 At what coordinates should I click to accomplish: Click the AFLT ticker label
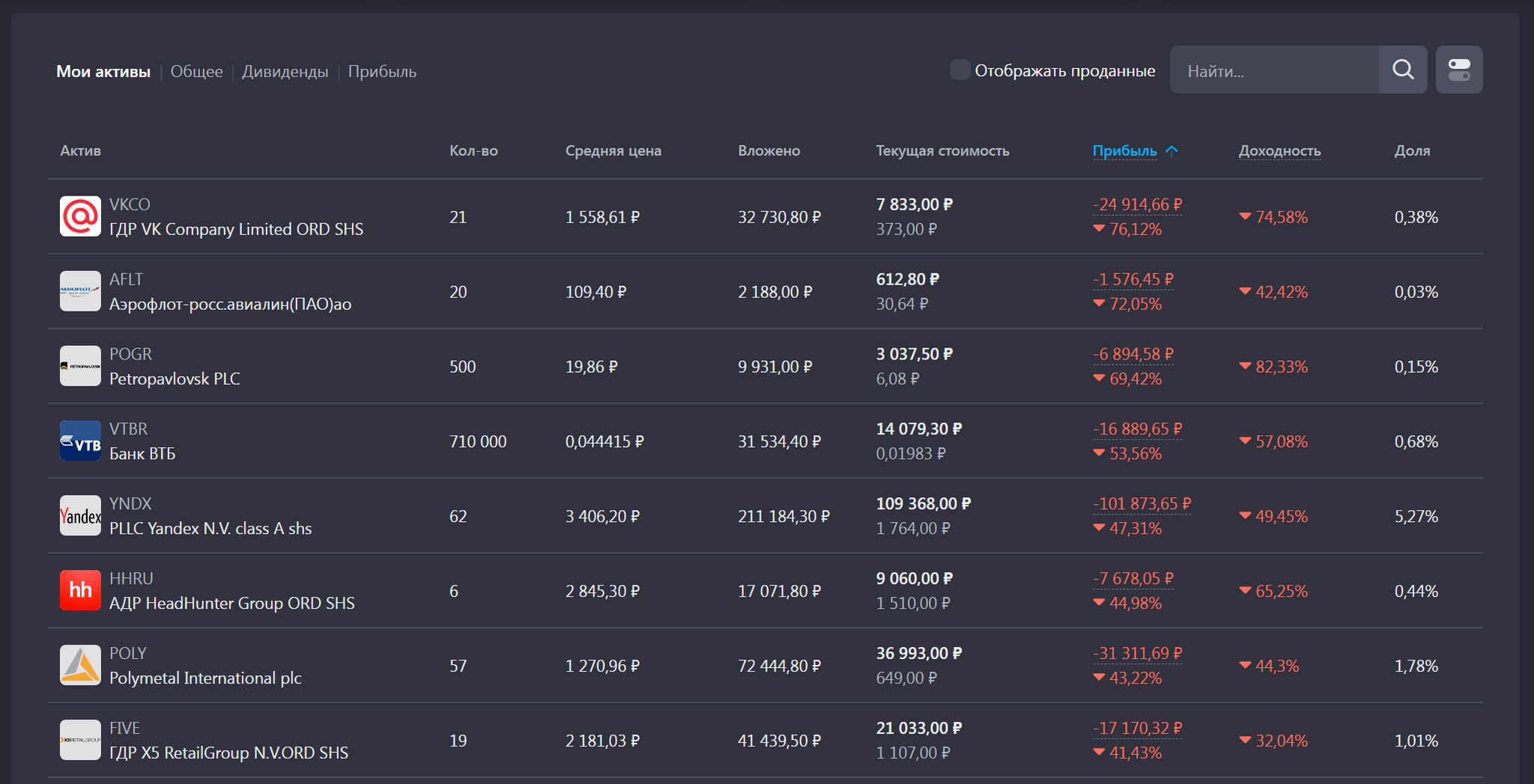pos(126,279)
